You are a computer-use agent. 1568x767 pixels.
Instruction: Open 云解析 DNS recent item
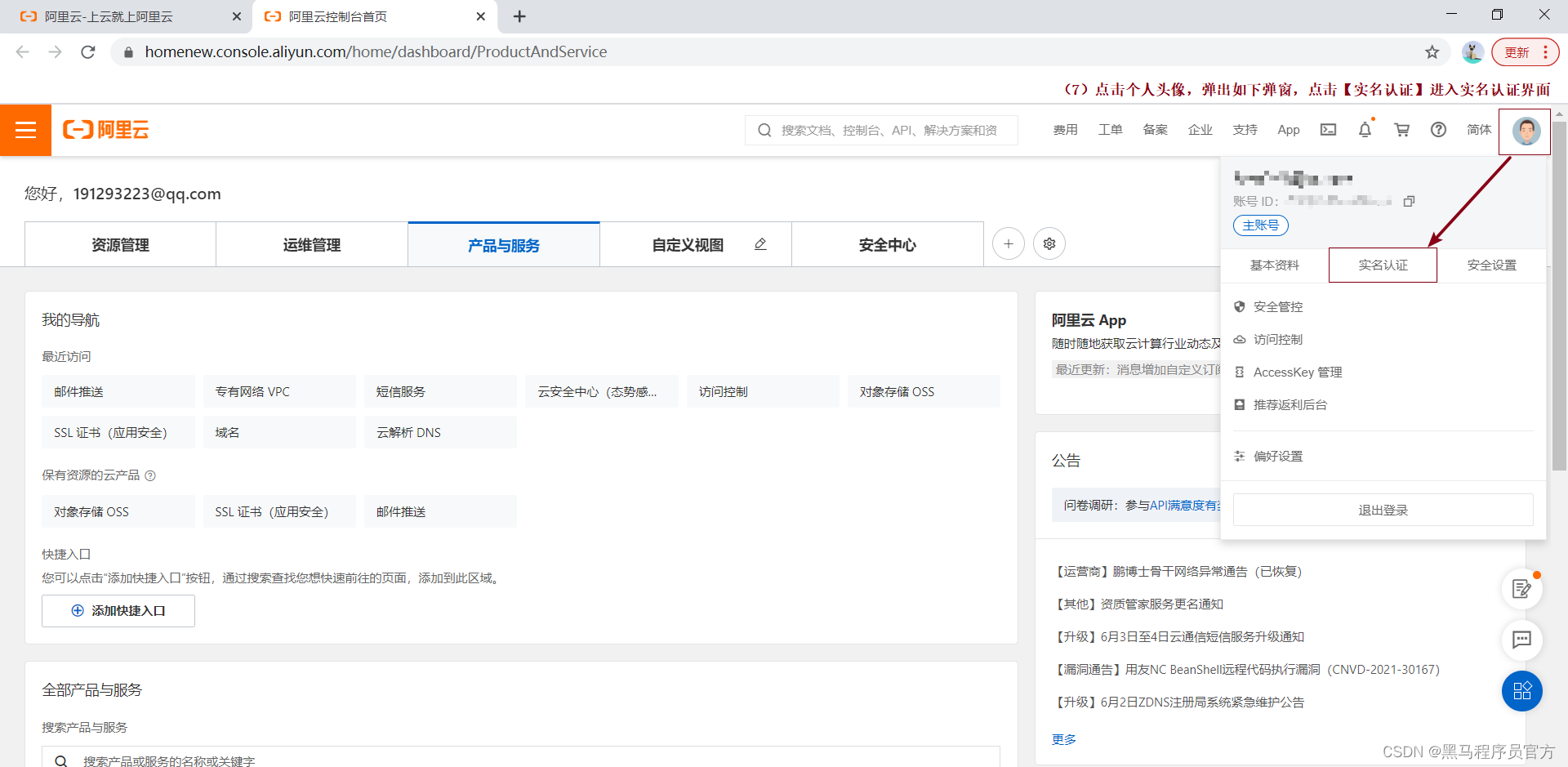(x=440, y=432)
